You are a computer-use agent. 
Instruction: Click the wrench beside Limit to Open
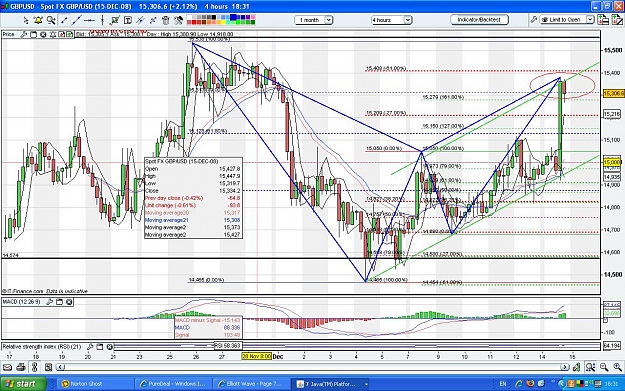(533, 20)
